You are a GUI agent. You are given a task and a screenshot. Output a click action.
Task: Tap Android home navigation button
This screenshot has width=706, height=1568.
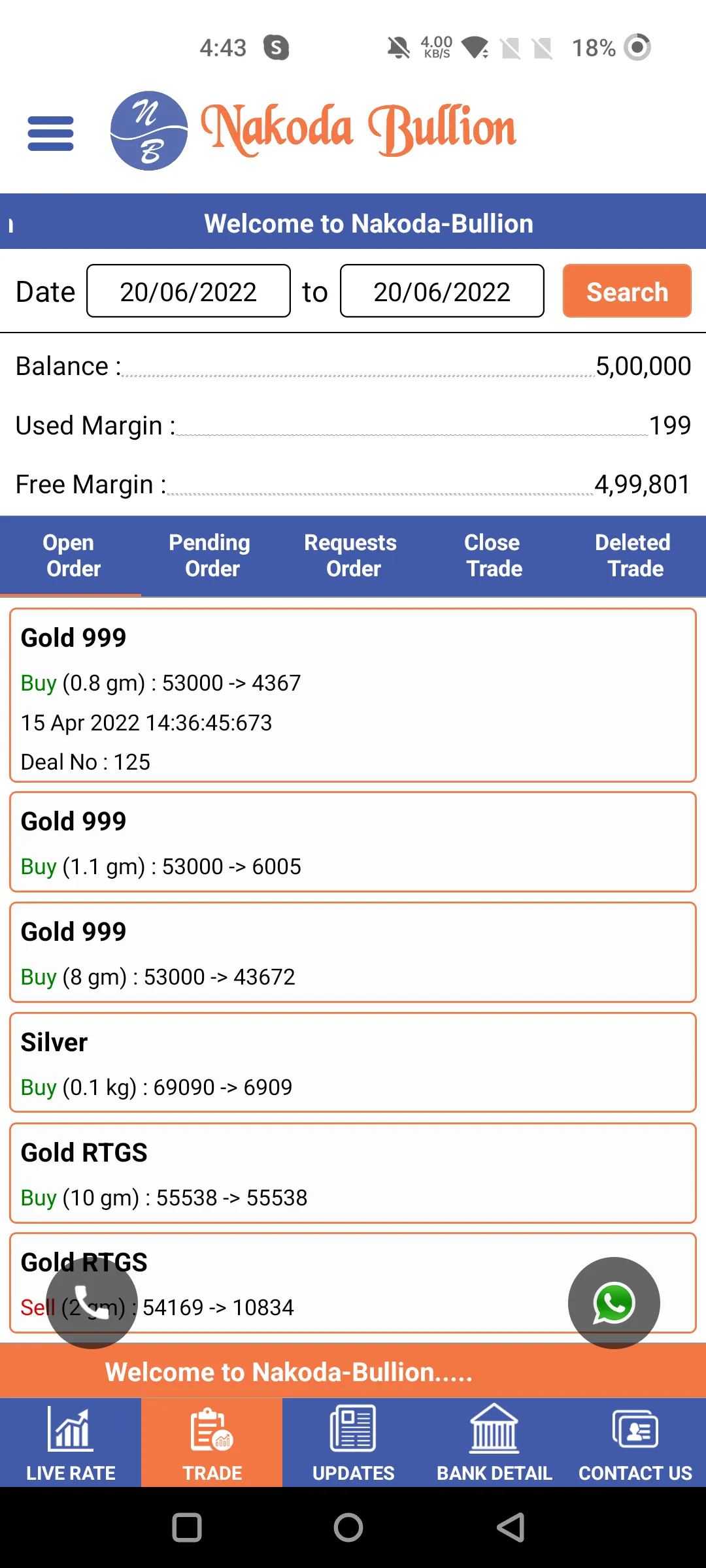point(348,1527)
